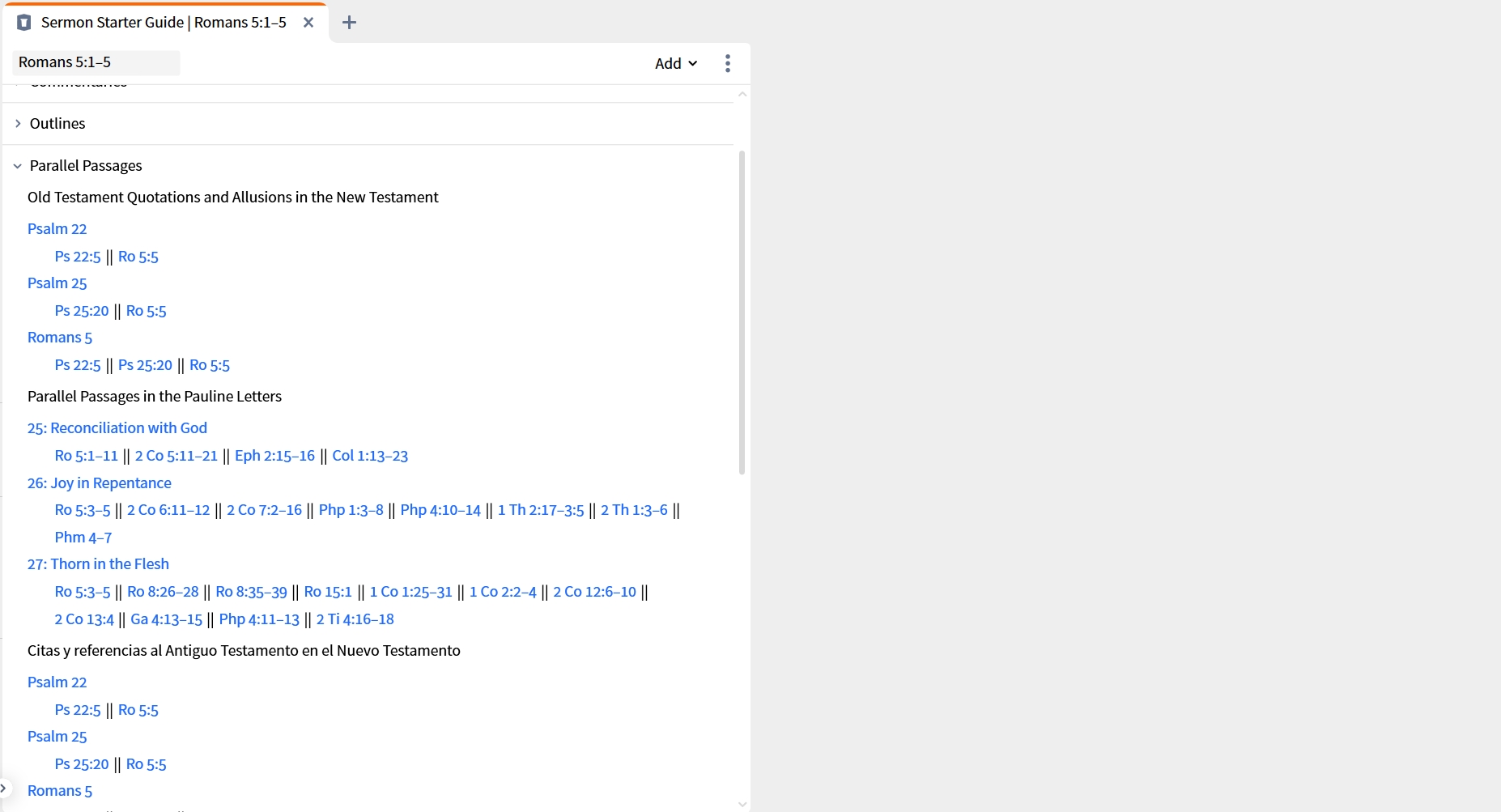The image size is (1501, 812).
Task: Select heading Old Testament Quotations and Allusions
Action: 233,198
